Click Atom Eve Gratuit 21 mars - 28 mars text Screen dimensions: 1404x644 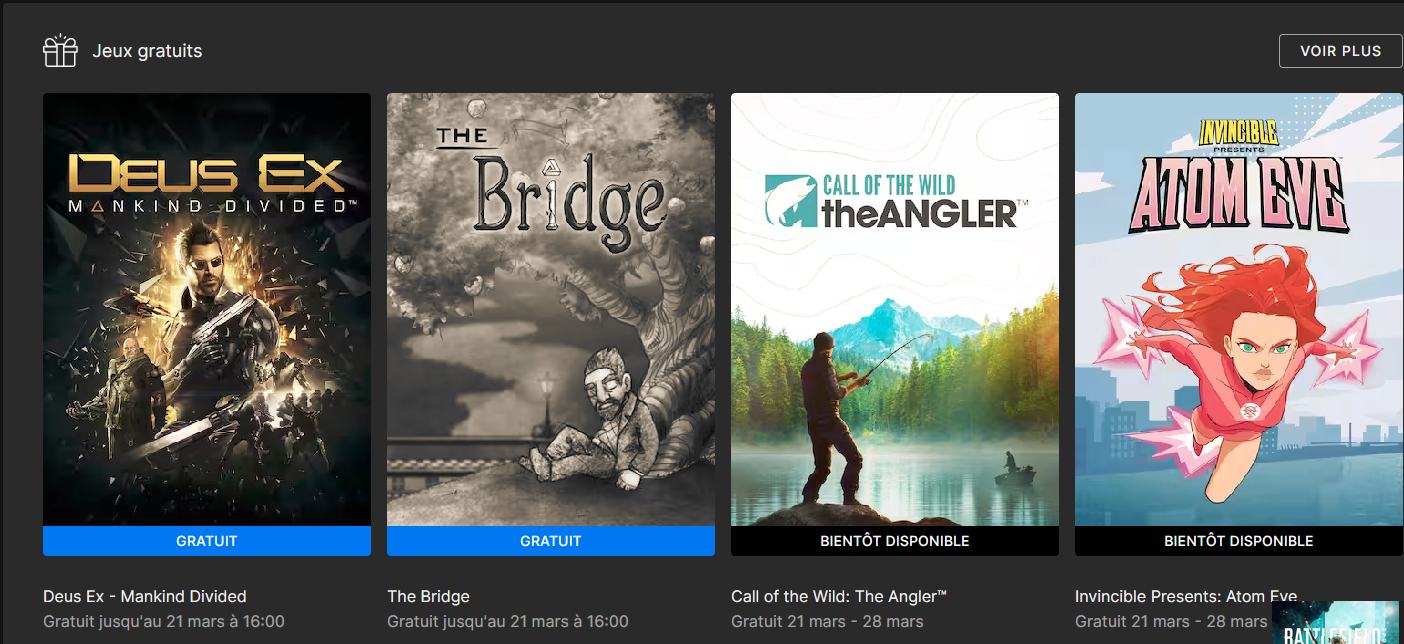(x=1171, y=622)
